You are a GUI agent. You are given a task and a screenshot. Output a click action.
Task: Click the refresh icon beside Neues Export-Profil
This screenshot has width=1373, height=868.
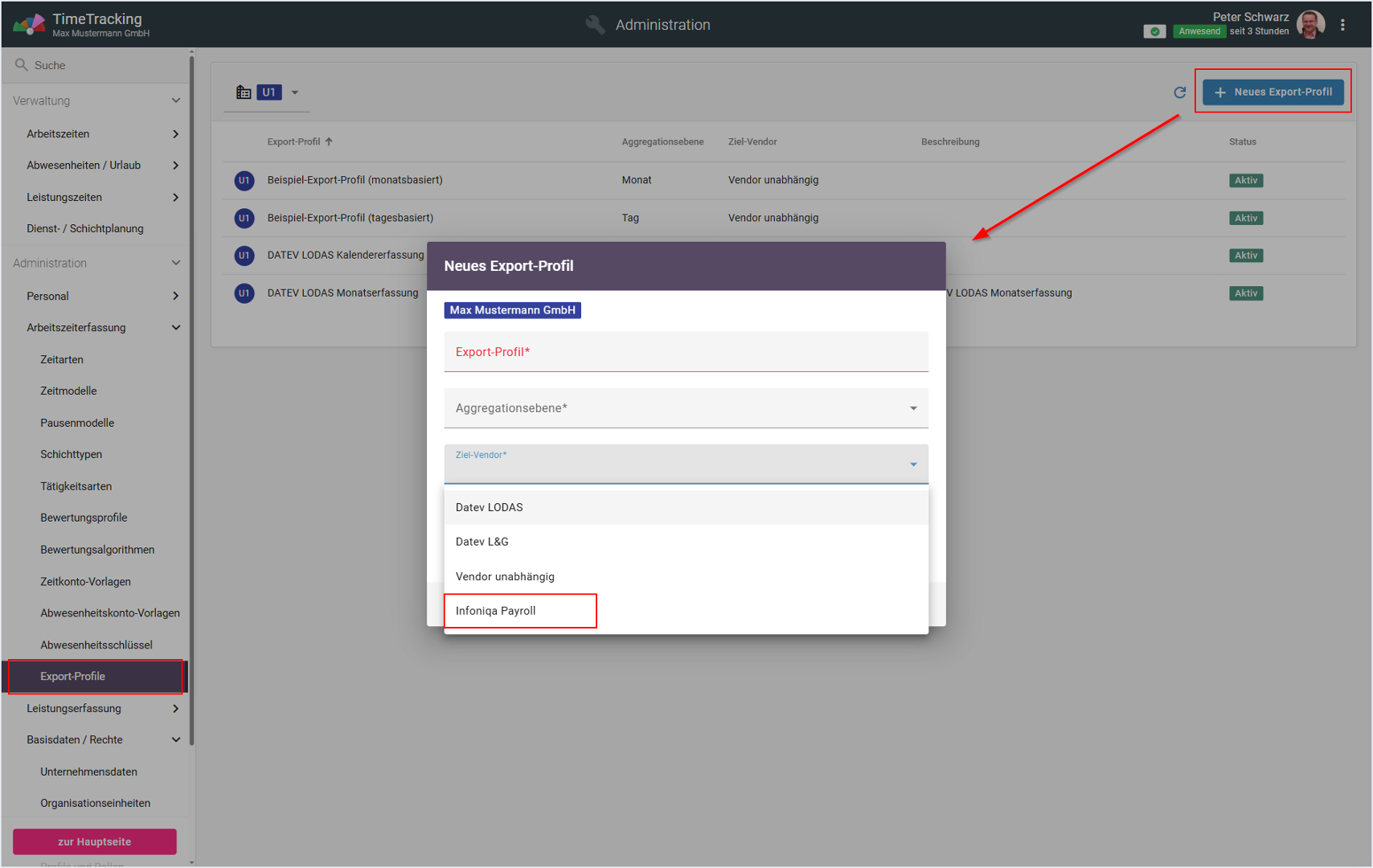1179,92
